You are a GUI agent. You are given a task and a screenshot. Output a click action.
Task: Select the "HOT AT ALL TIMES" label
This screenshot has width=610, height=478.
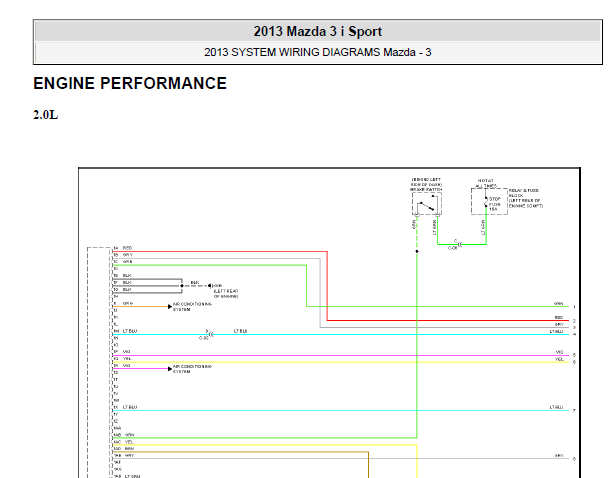[486, 183]
